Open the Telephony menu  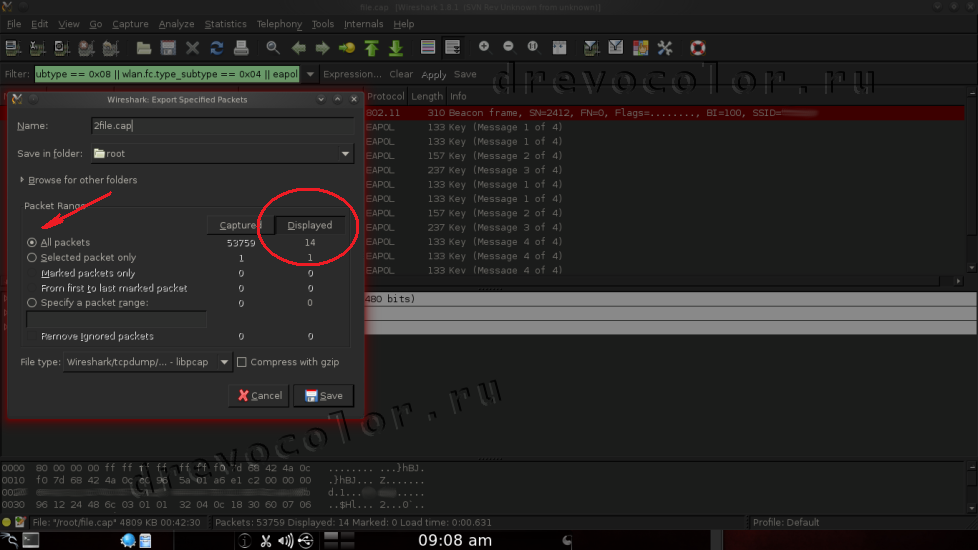tap(279, 24)
